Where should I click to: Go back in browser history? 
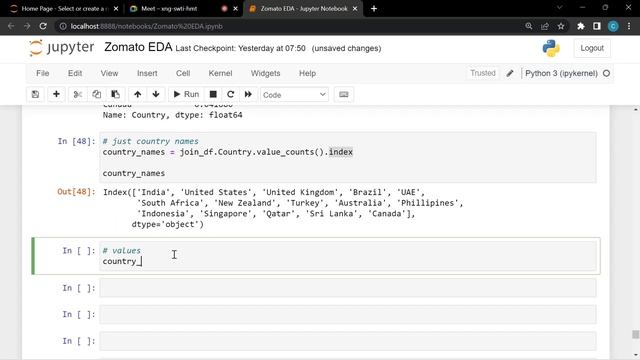tap(11, 26)
